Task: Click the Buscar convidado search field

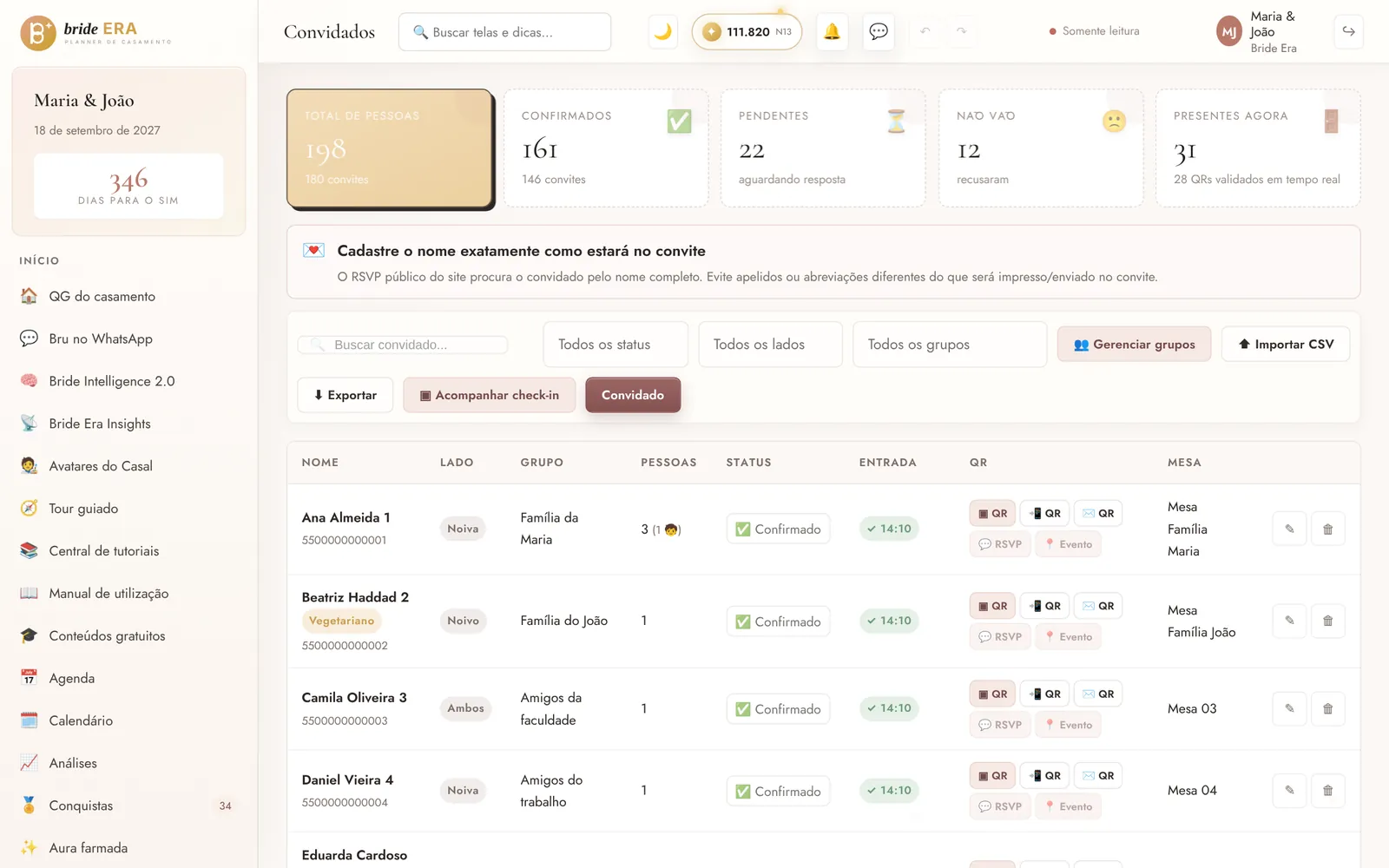Action: click(403, 345)
